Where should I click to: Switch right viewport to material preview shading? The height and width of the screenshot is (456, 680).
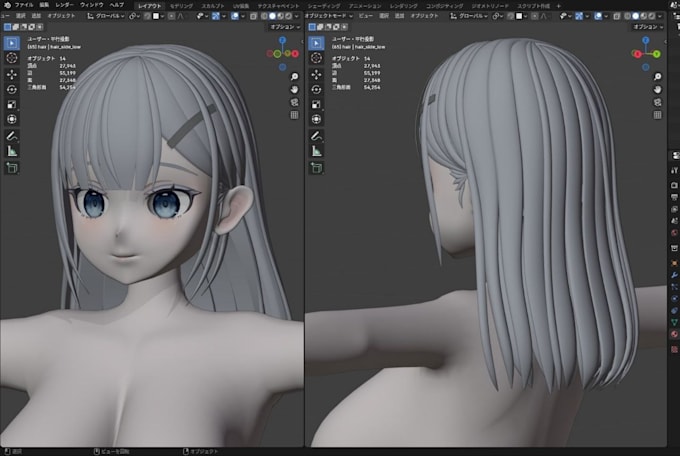coord(644,16)
